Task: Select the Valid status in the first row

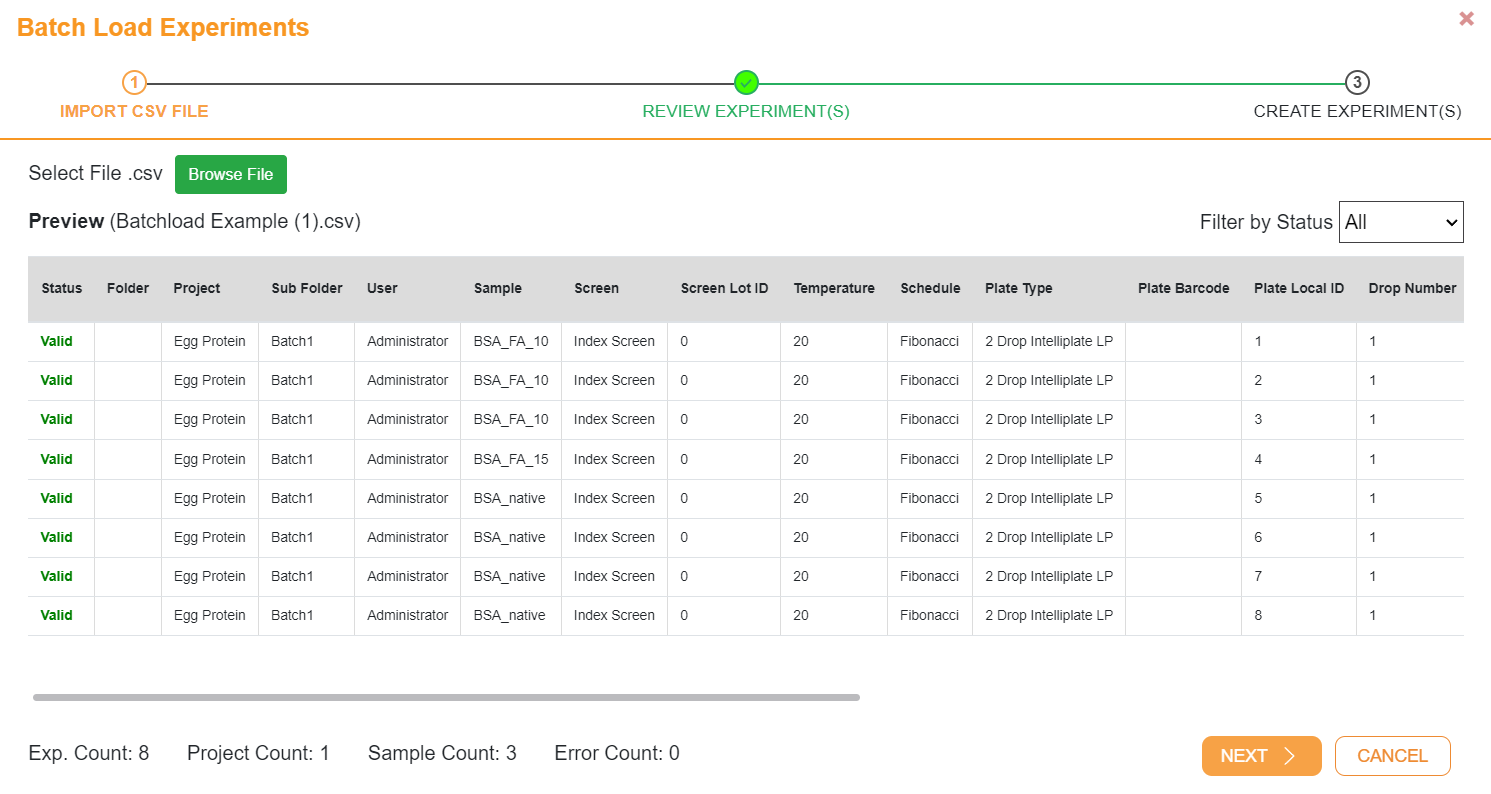Action: point(57,341)
